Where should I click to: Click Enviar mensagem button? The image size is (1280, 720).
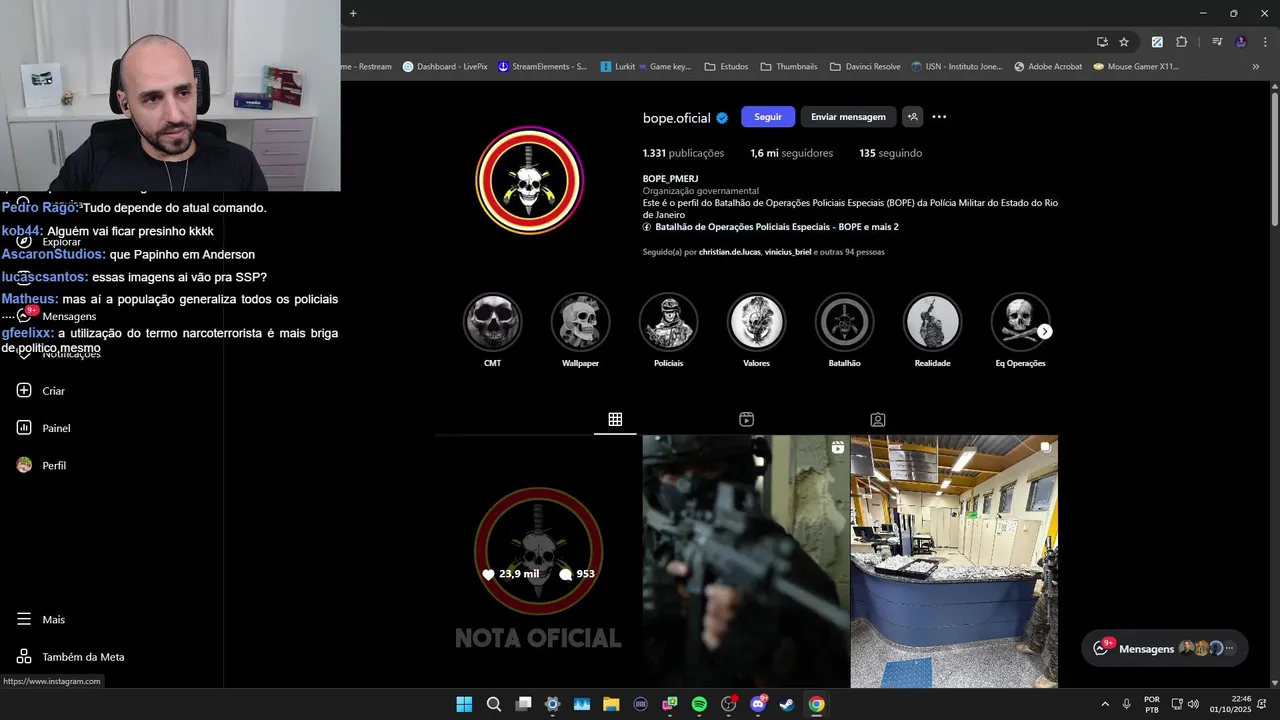(x=848, y=117)
